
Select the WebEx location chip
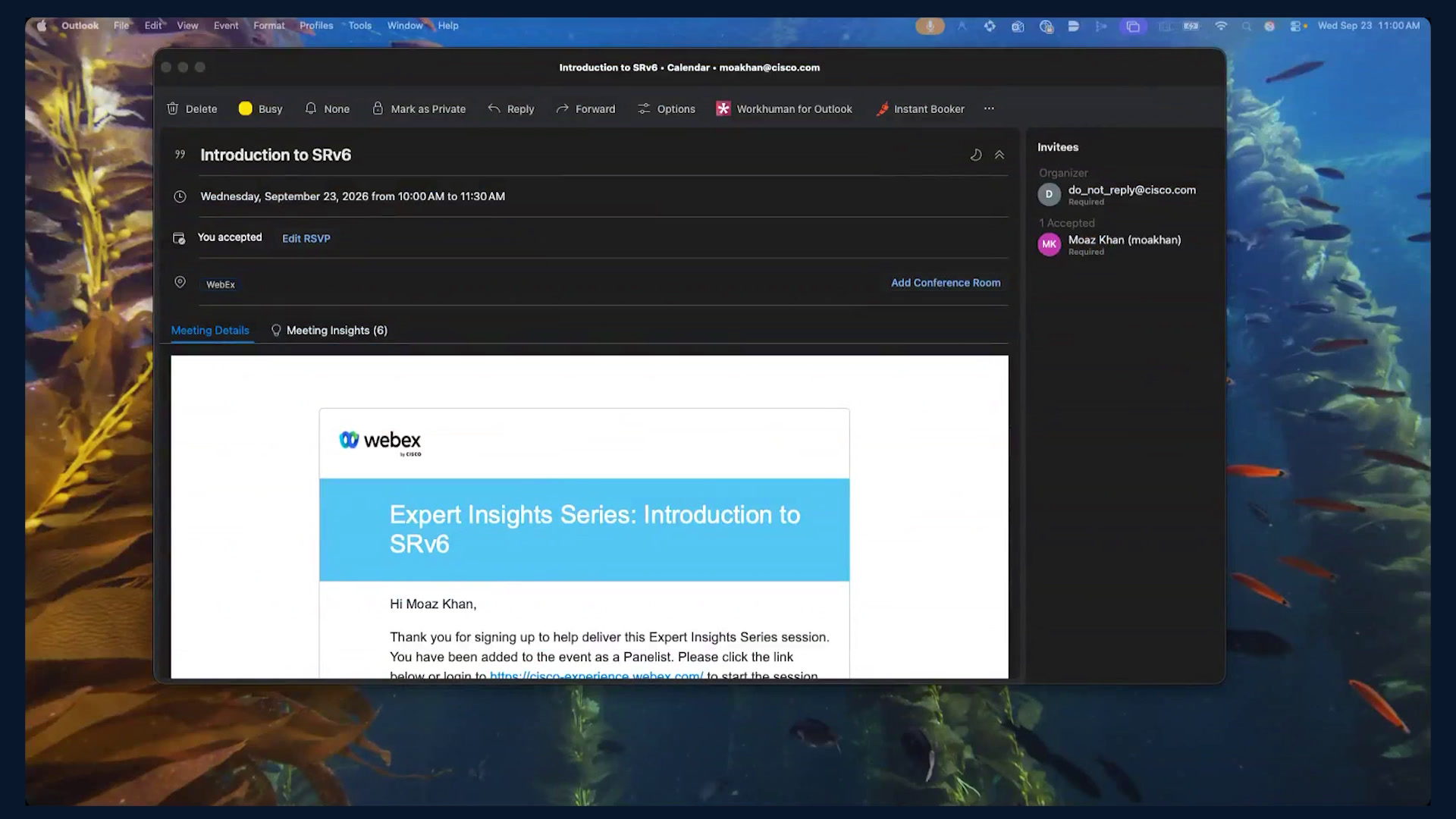tap(221, 284)
